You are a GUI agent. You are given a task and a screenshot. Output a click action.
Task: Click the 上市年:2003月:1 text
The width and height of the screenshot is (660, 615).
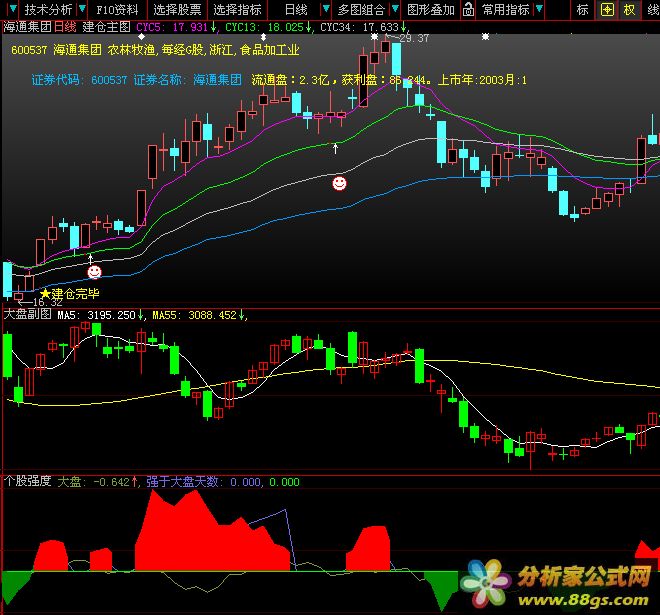482,80
